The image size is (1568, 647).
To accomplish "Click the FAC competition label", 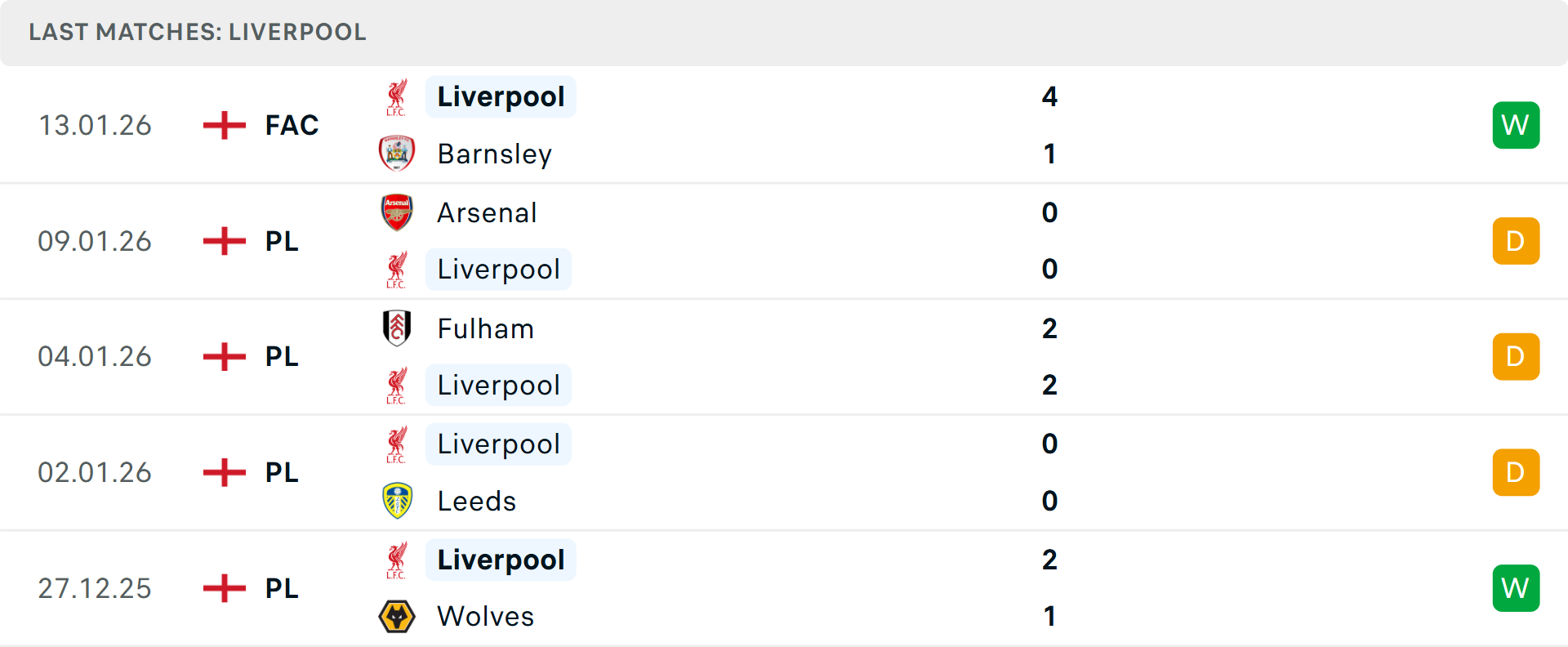I will click(x=292, y=125).
